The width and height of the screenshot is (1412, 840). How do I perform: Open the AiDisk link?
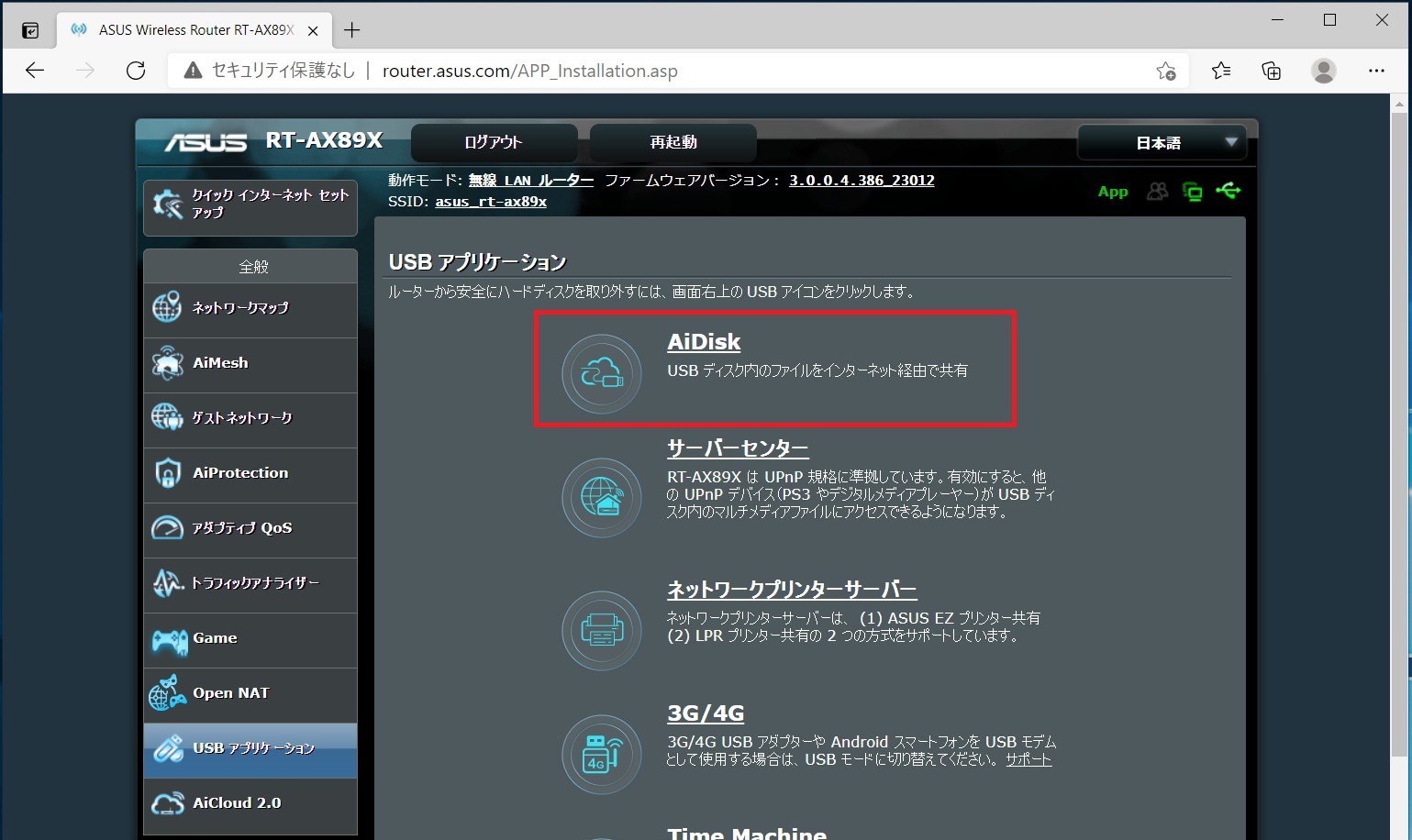(704, 341)
